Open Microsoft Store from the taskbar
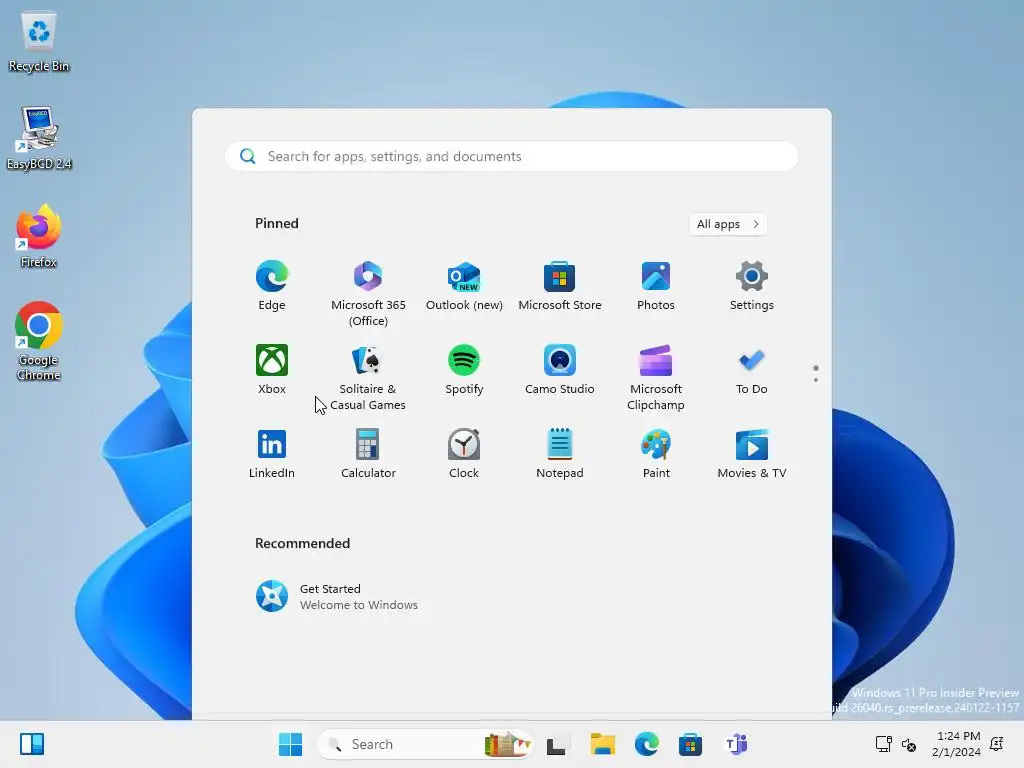 [690, 744]
